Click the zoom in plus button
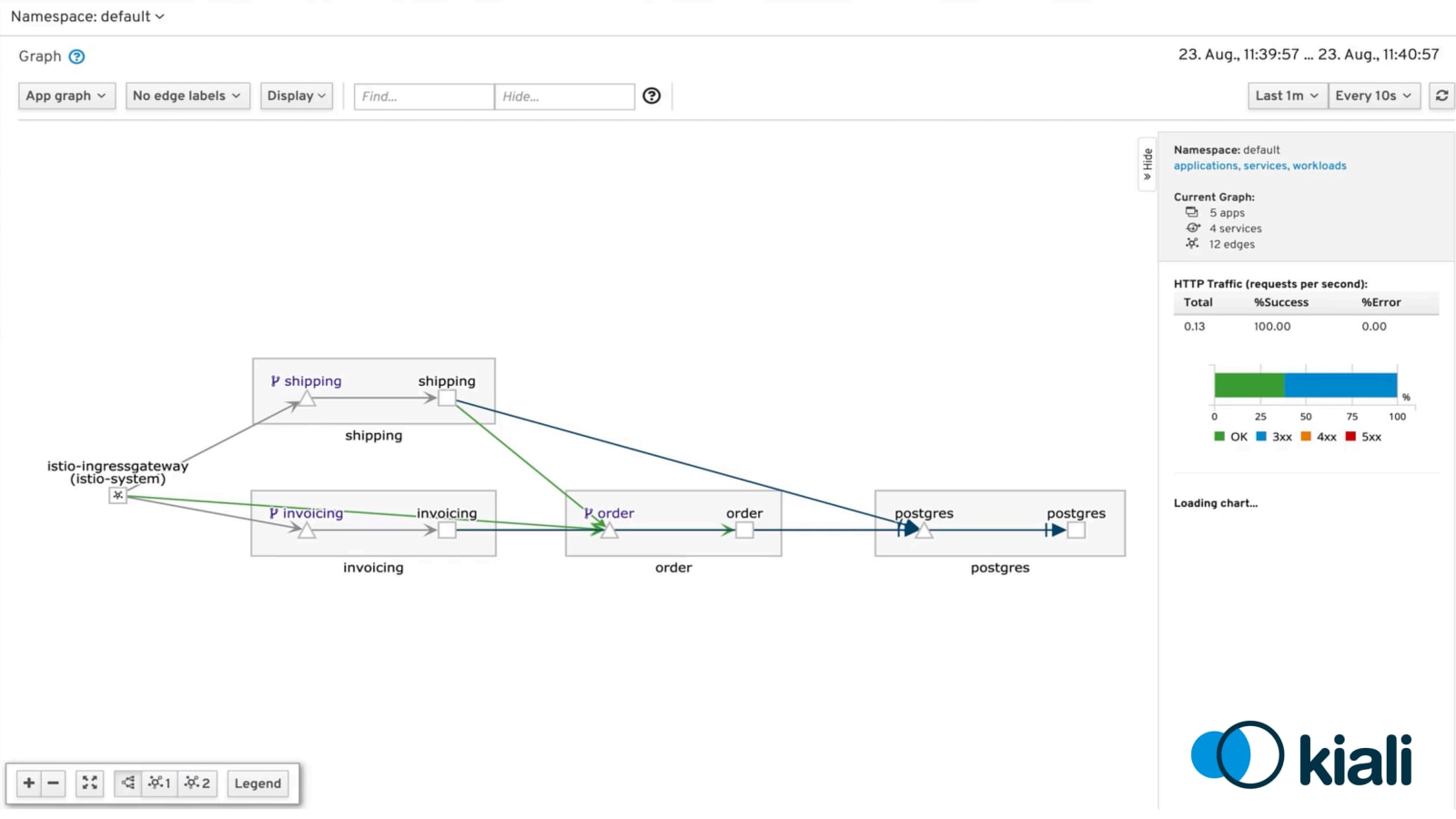Viewport: 1456px width, 819px height. (x=29, y=783)
